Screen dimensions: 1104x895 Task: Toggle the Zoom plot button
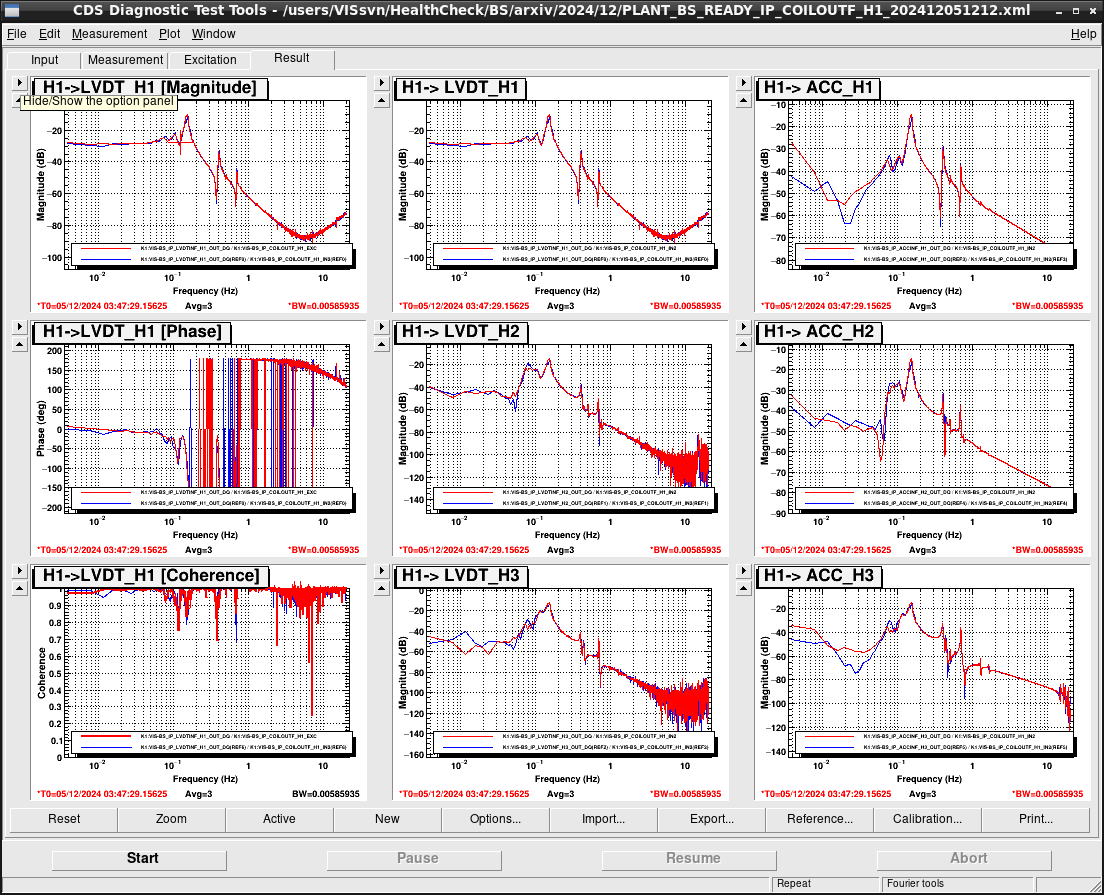171,819
